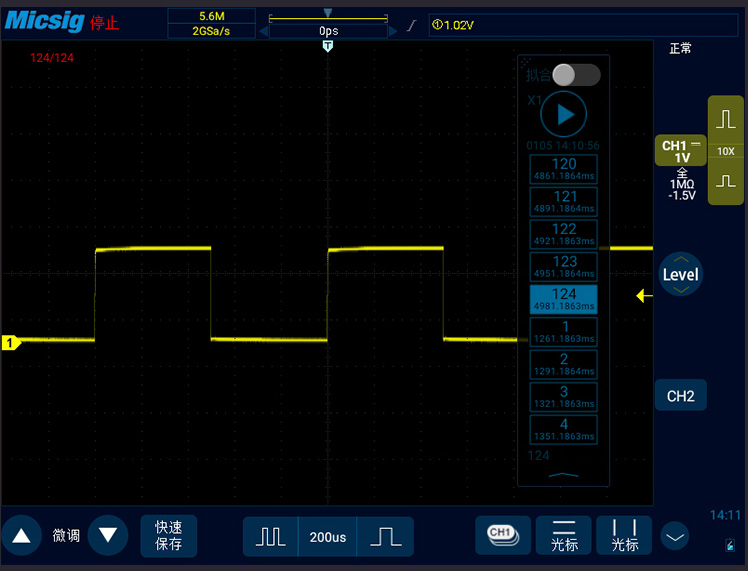Click the yellow trigger level arrow marker

pyautogui.click(x=644, y=296)
